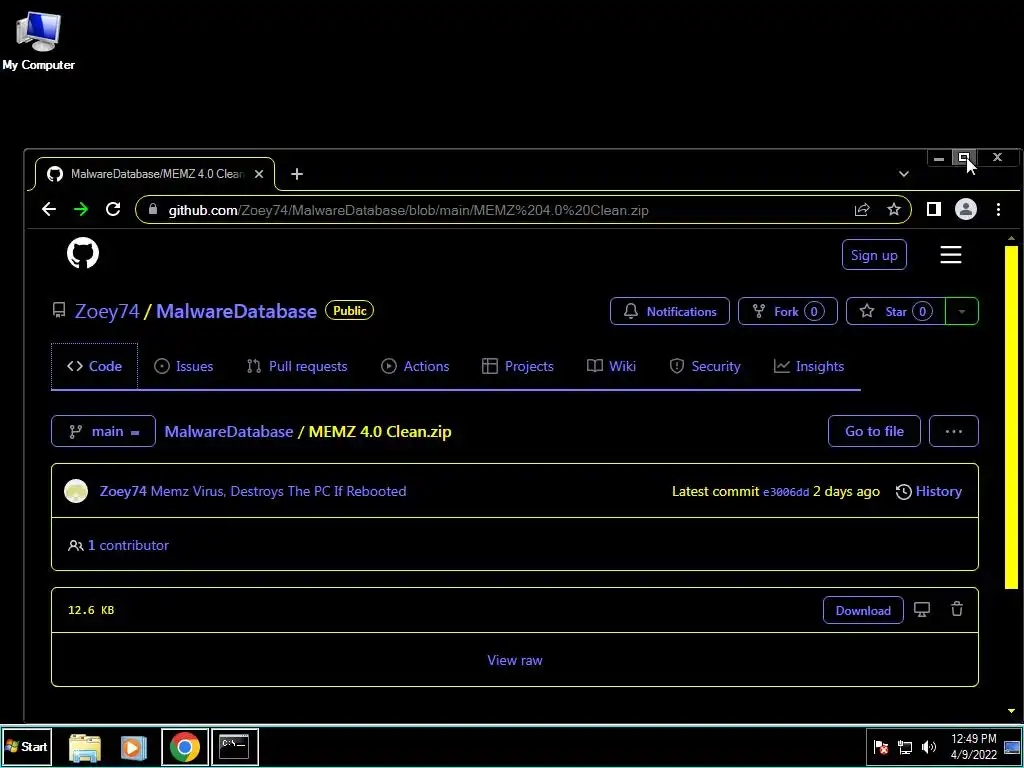The image size is (1024, 768).
Task: Open network tray icon
Action: click(x=905, y=747)
